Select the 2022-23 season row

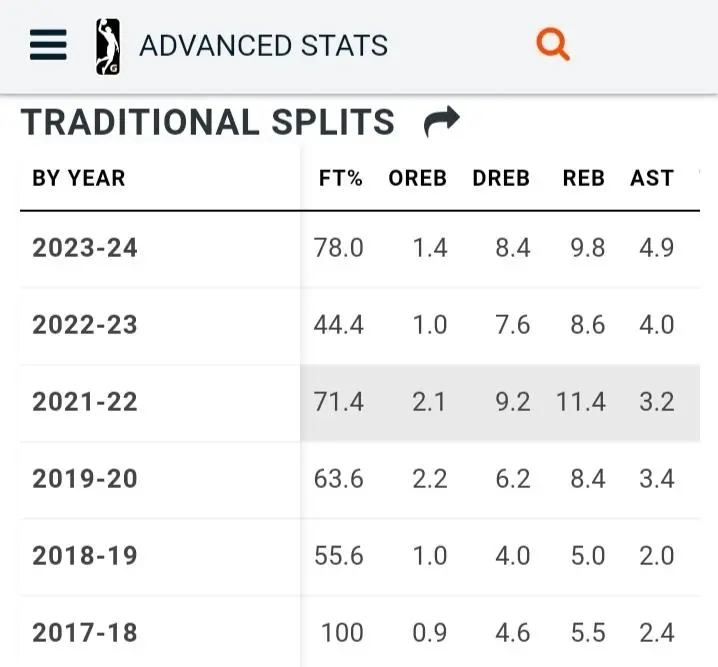[x=85, y=325]
